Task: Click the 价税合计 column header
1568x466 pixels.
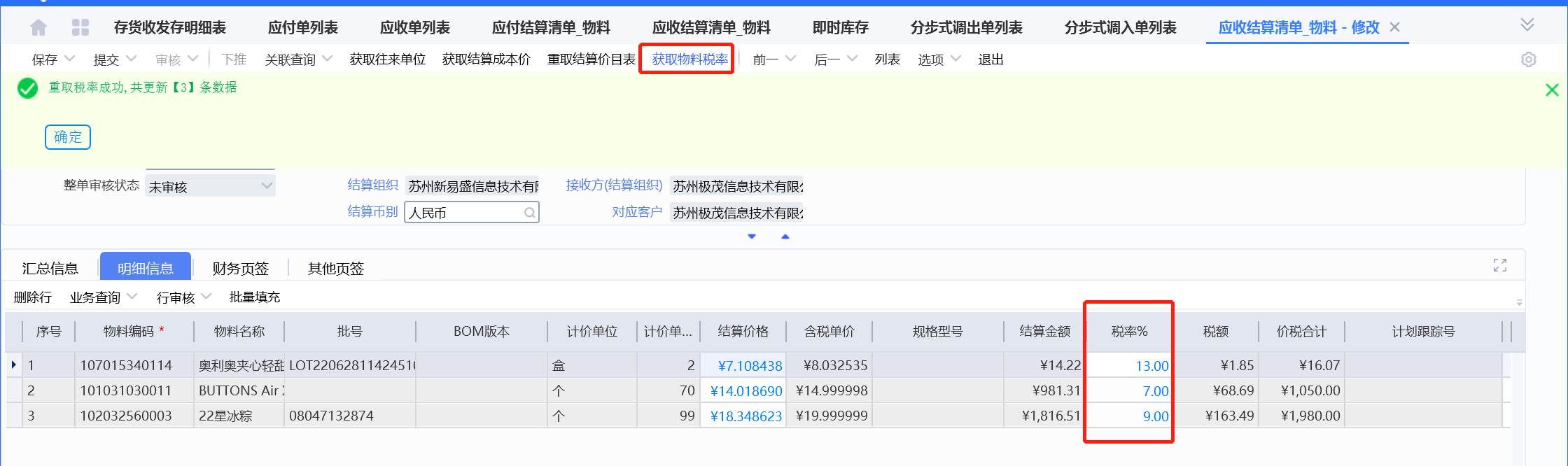Action: coord(1301,331)
